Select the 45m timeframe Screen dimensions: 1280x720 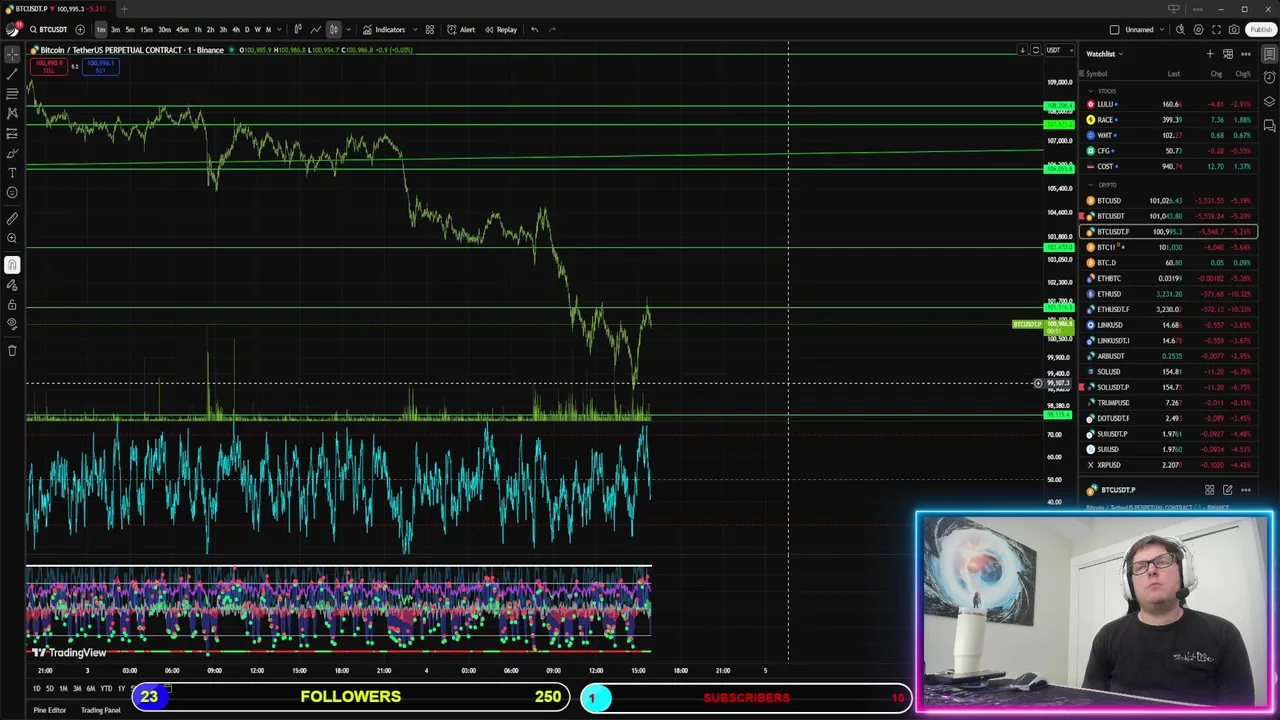coord(182,30)
